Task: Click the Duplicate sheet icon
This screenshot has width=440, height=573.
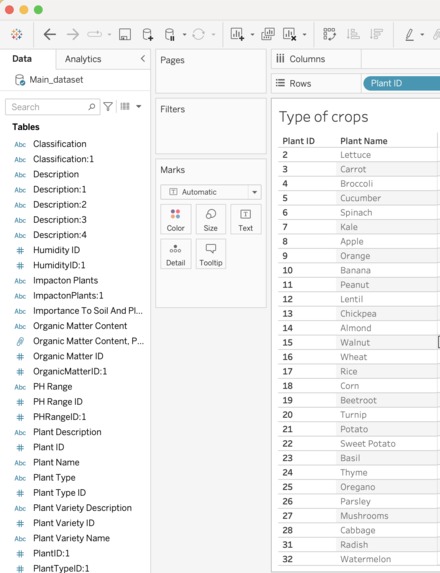Action: (x=268, y=34)
